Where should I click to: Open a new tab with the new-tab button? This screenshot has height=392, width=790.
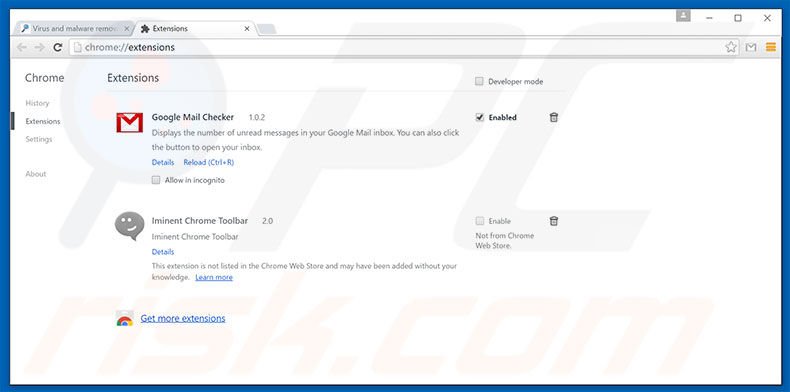(266, 29)
